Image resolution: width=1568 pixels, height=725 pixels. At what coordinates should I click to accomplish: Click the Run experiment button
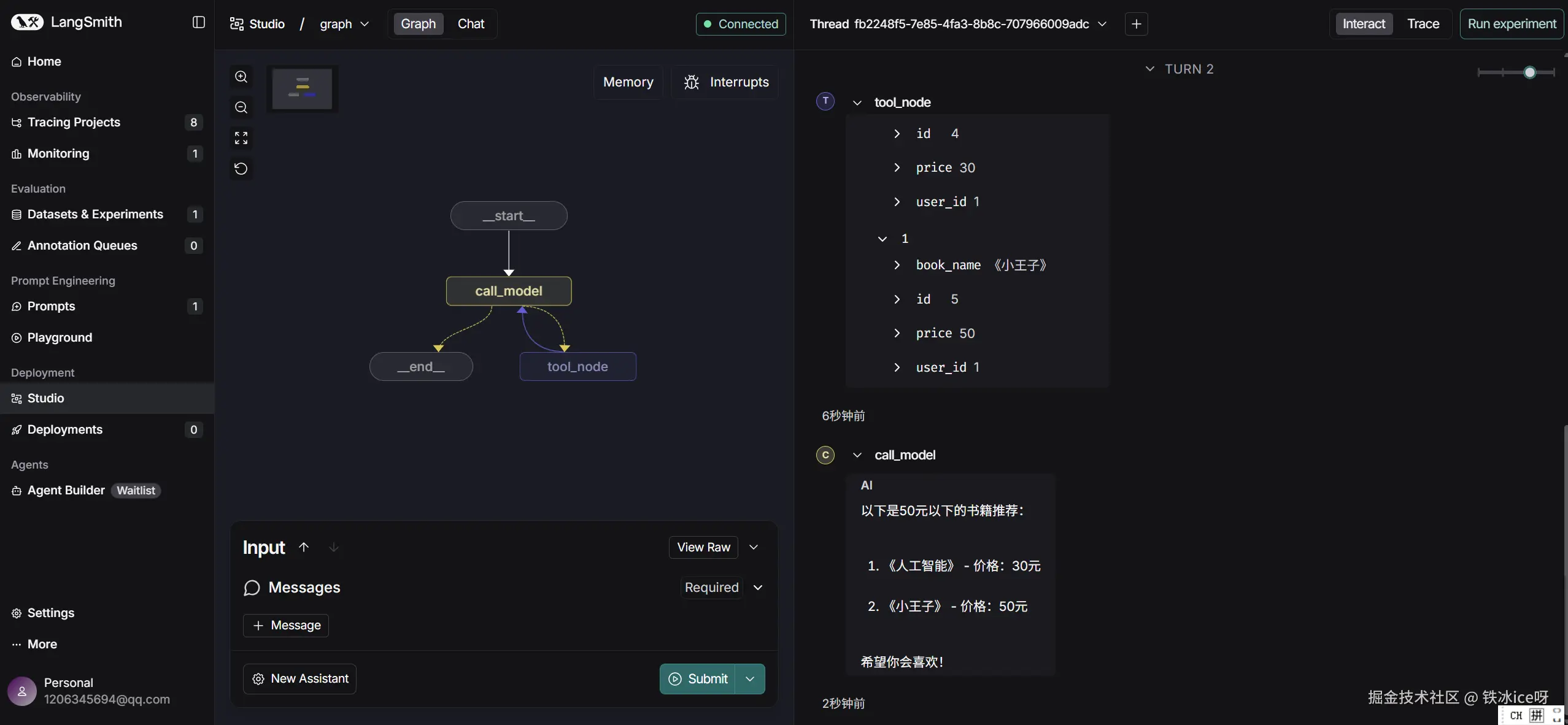coord(1511,24)
